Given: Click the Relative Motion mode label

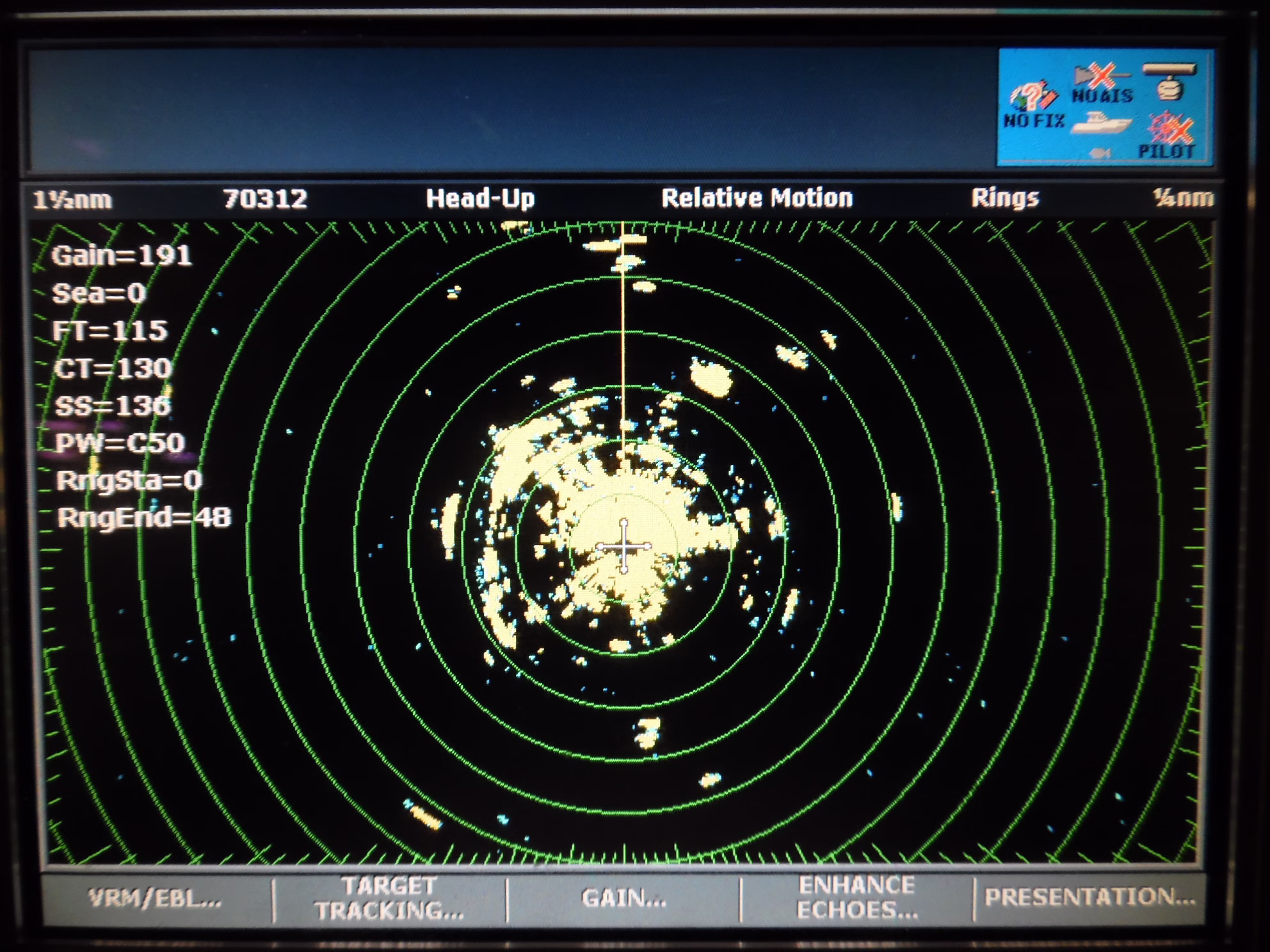Looking at the screenshot, I should pyautogui.click(x=757, y=198).
